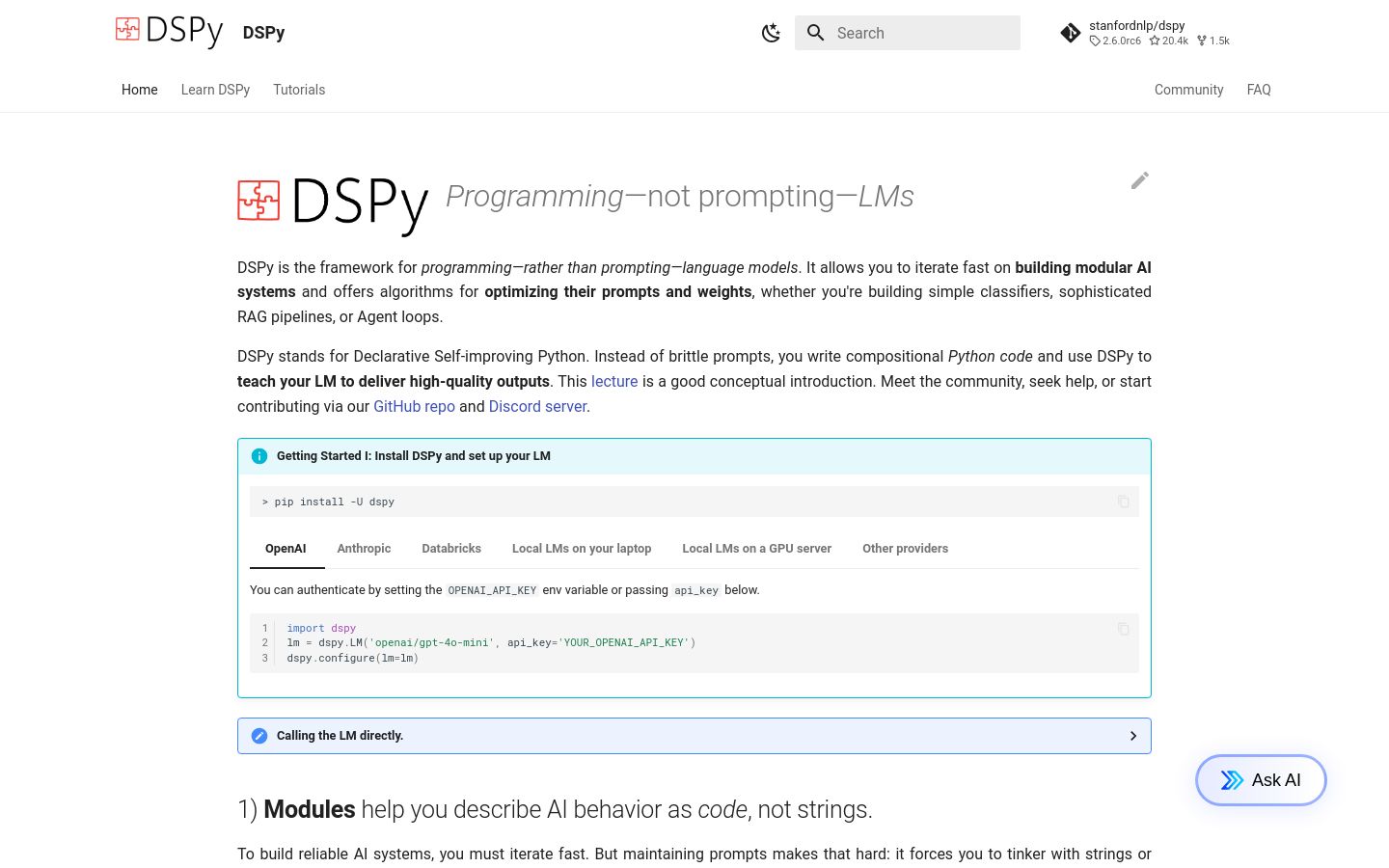Select the OpenAI provider tab
This screenshot has width=1389, height=868.
pos(286,549)
